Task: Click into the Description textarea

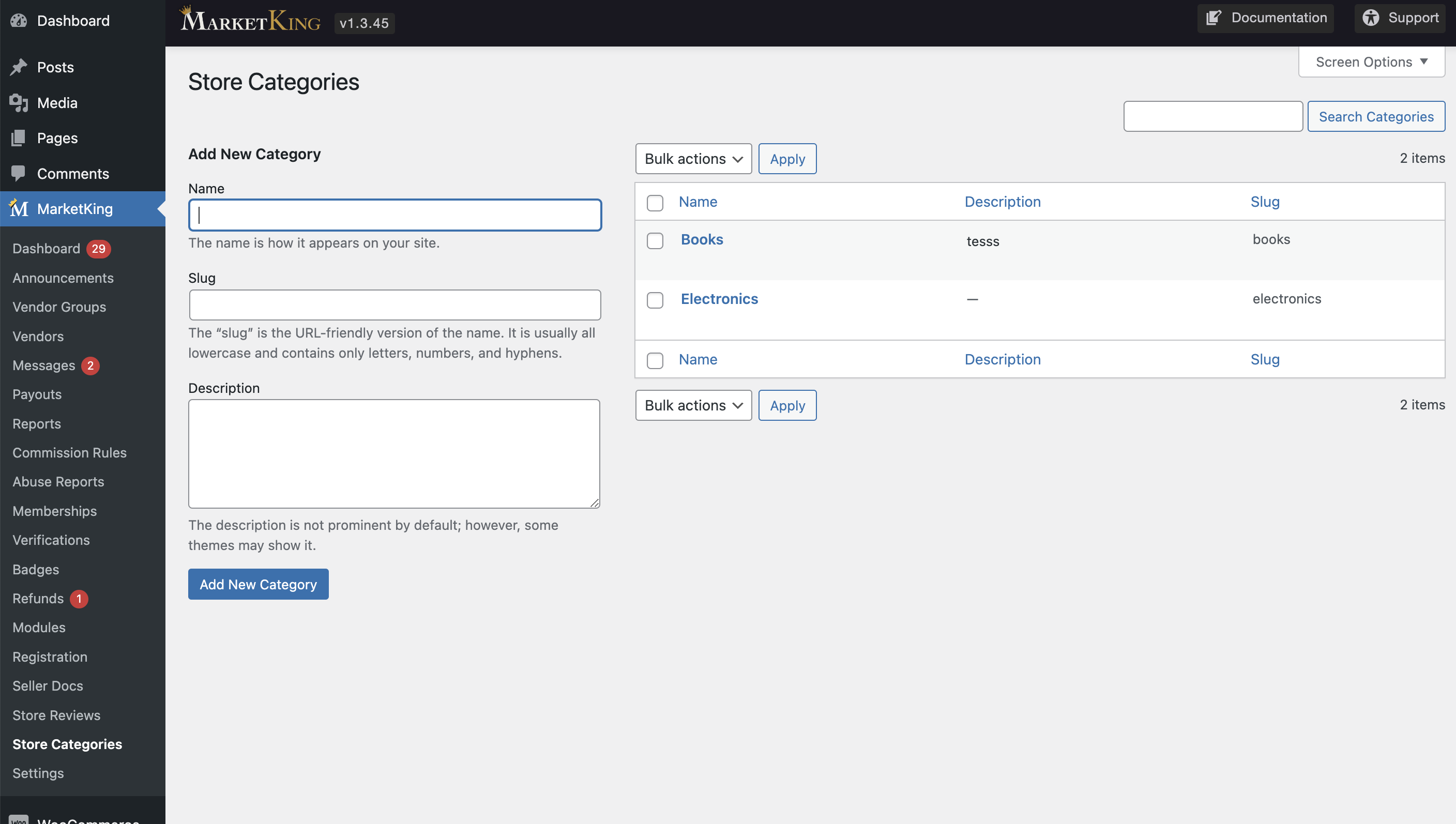Action: pyautogui.click(x=394, y=454)
